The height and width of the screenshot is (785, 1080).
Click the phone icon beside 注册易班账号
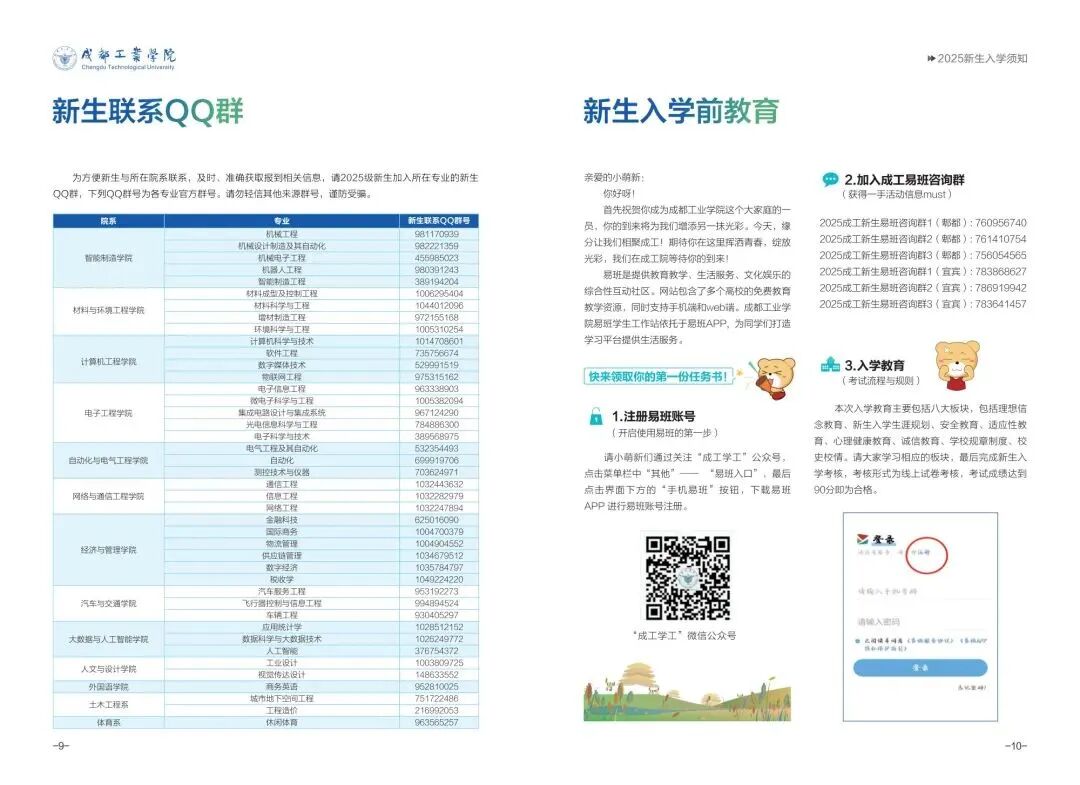[x=596, y=416]
